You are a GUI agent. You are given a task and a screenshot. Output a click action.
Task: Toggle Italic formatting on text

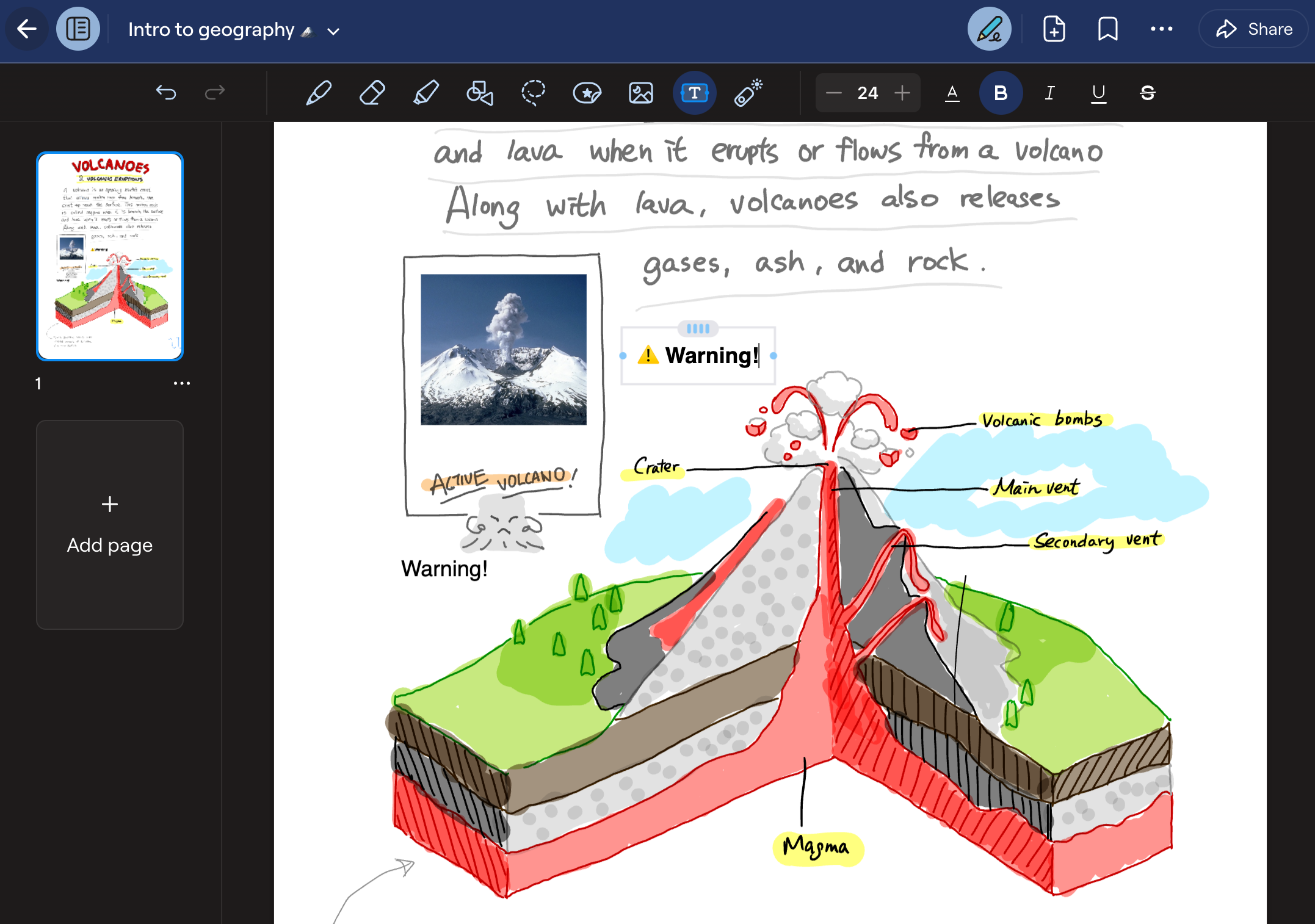[x=1050, y=93]
